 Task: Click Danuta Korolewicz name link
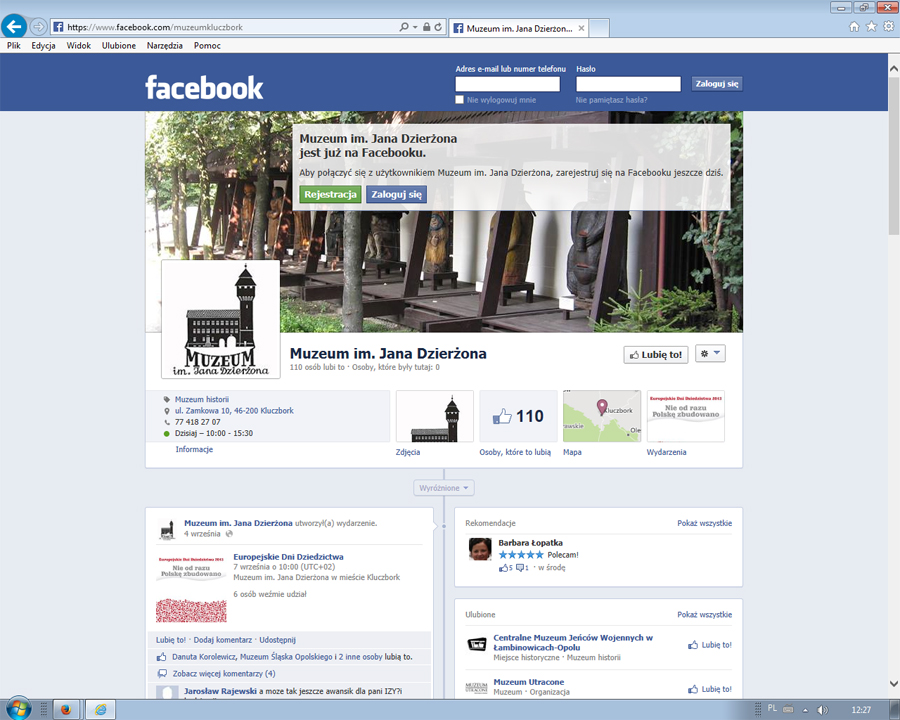pyautogui.click(x=204, y=657)
